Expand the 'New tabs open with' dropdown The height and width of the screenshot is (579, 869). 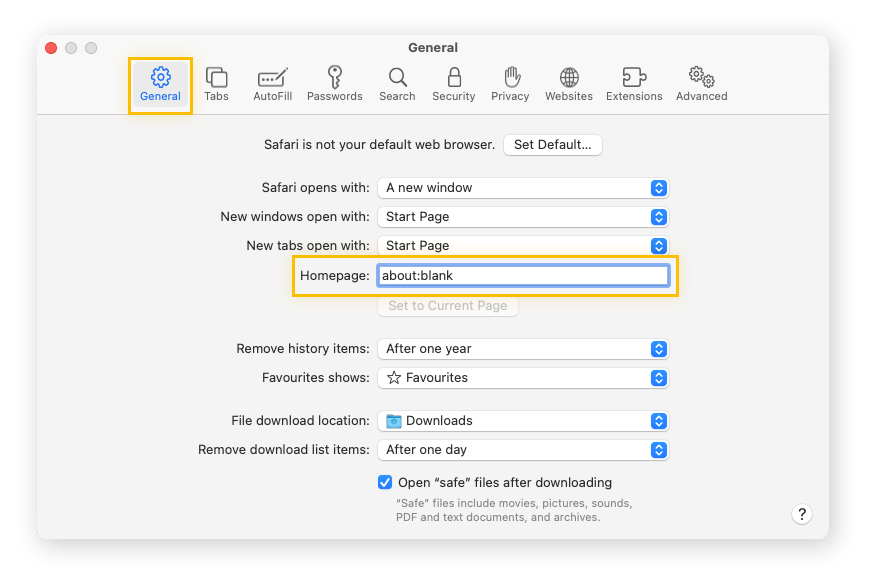523,245
